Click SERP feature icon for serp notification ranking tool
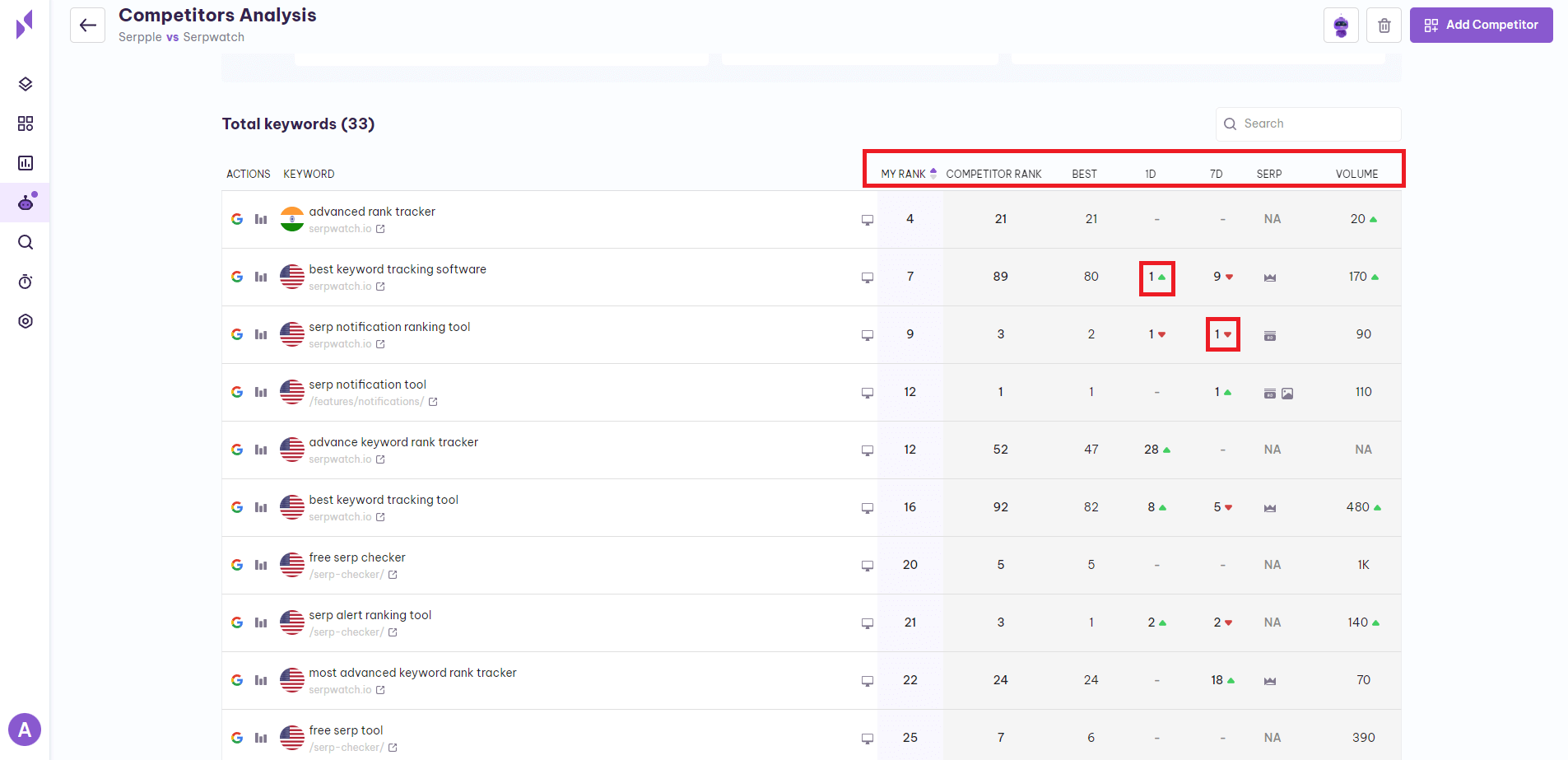This screenshot has width=1568, height=760. [x=1270, y=335]
